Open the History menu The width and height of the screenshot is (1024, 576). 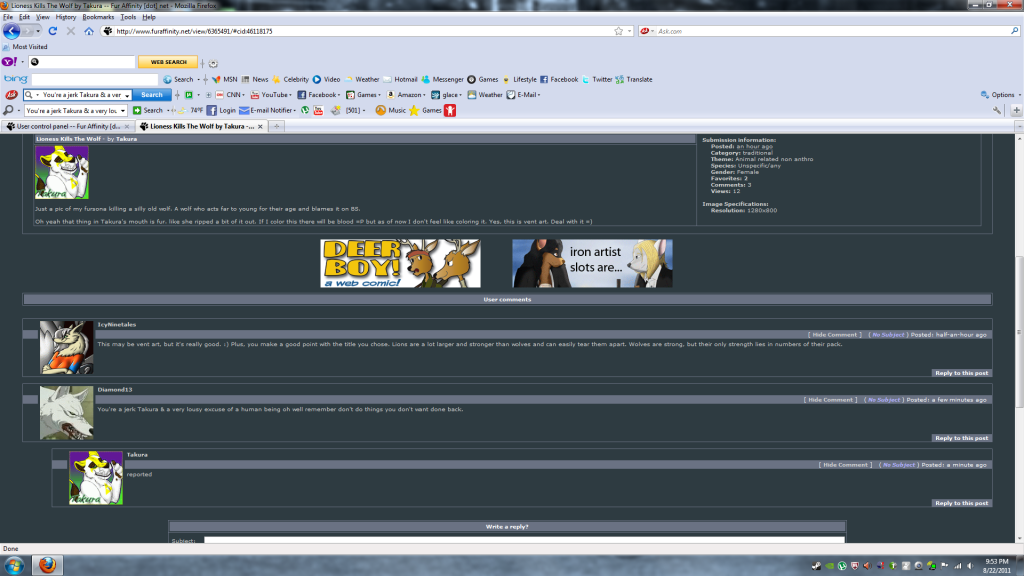(66, 17)
